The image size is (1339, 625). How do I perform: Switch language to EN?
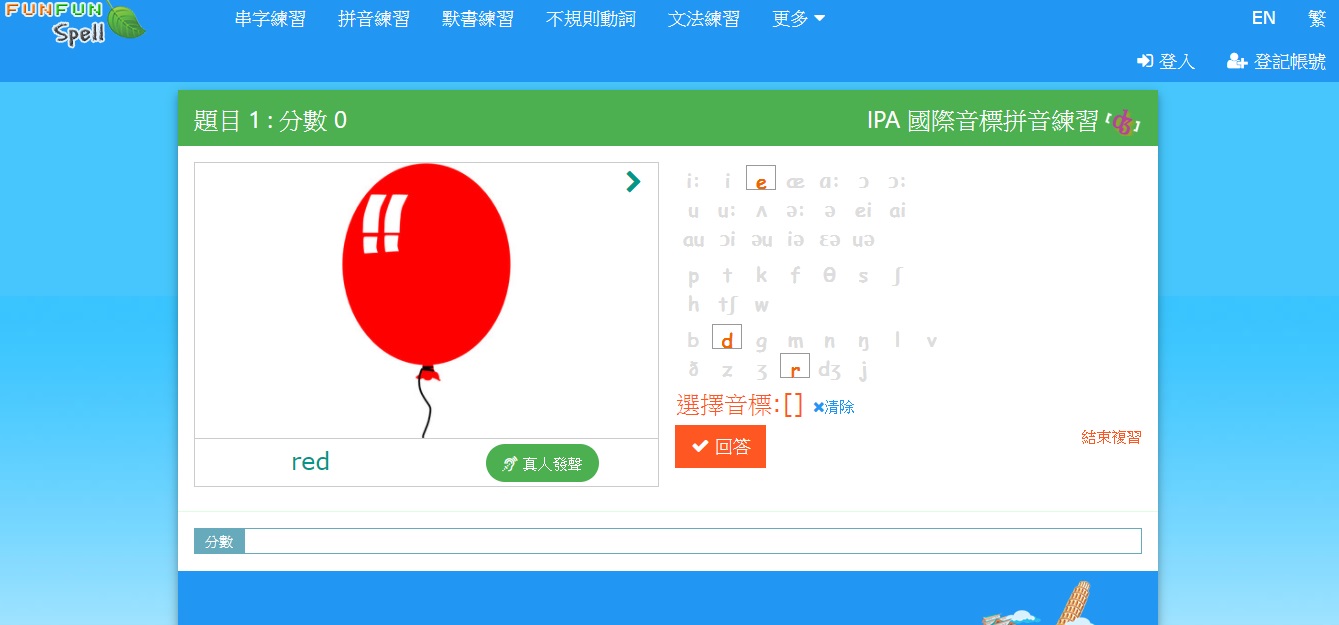click(x=1263, y=18)
